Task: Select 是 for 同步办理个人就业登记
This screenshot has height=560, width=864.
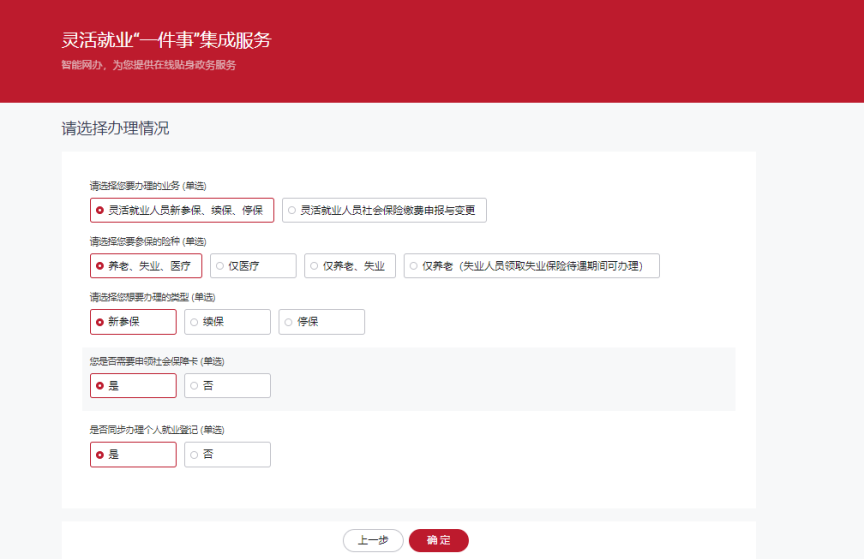Action: pos(133,455)
